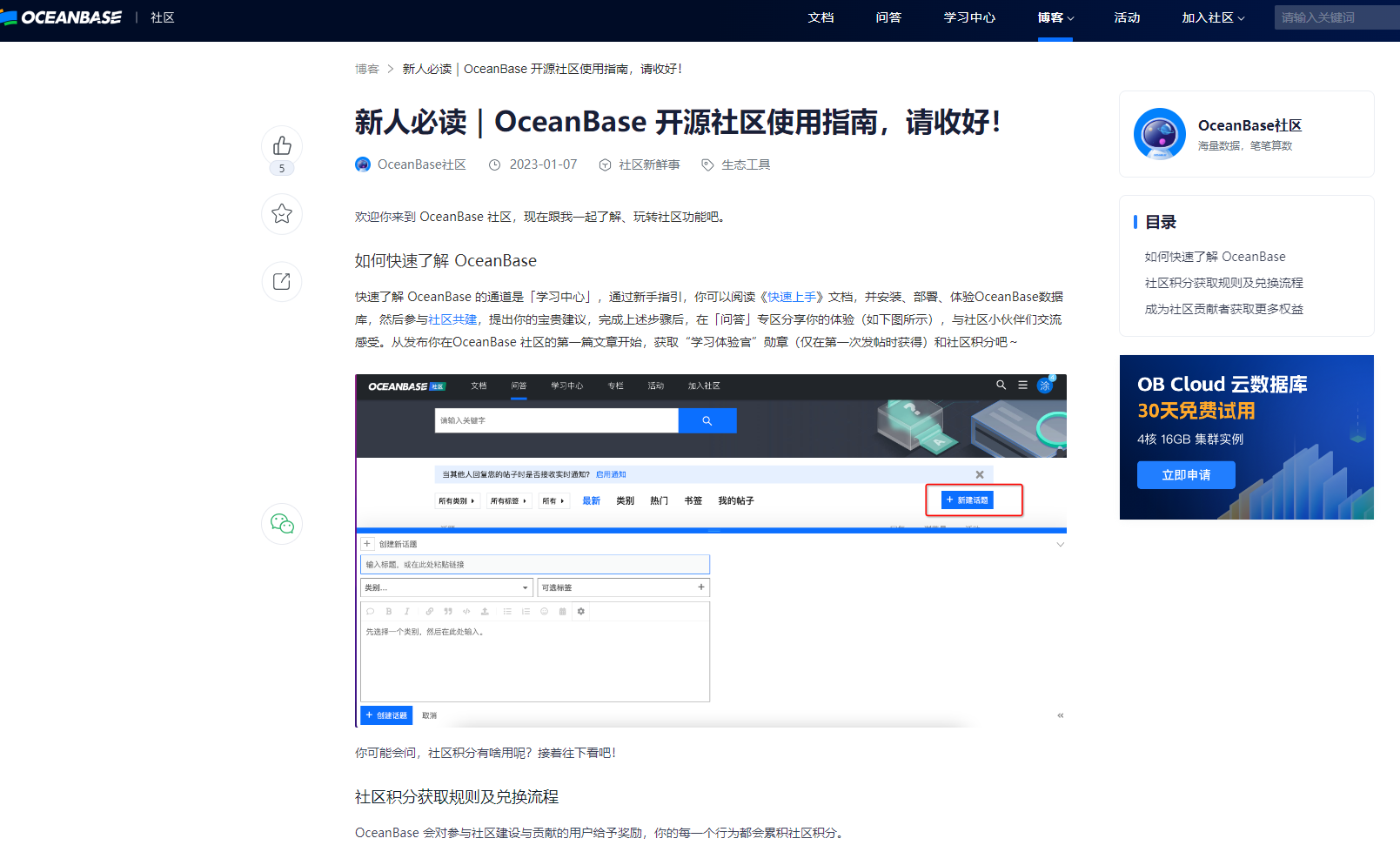Click the 社区新鲜事 category link
The width and height of the screenshot is (1400, 852).
coord(649,164)
